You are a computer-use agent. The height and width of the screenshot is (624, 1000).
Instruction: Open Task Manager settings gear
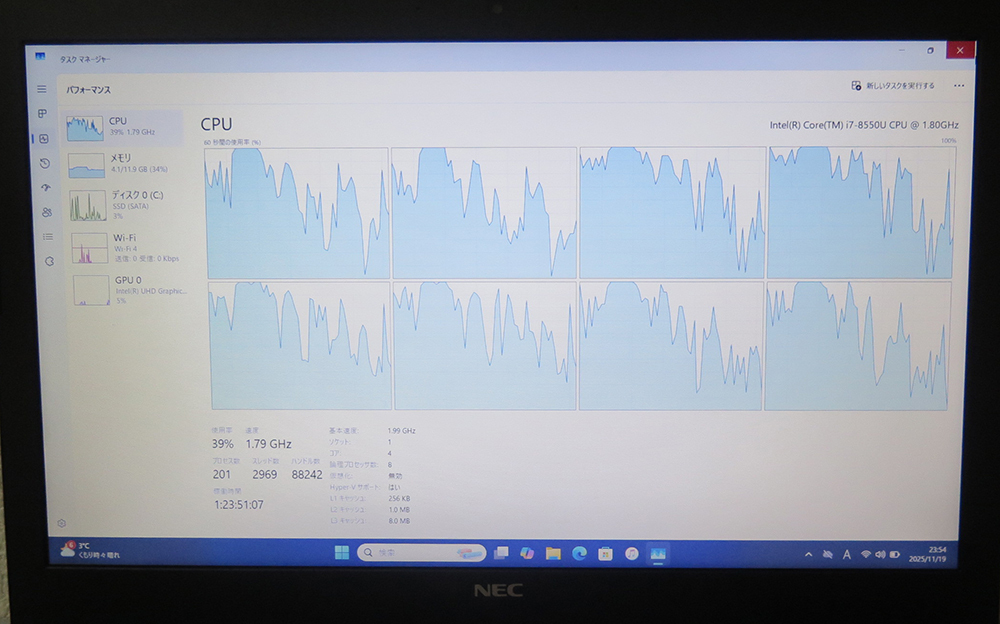coord(61,523)
